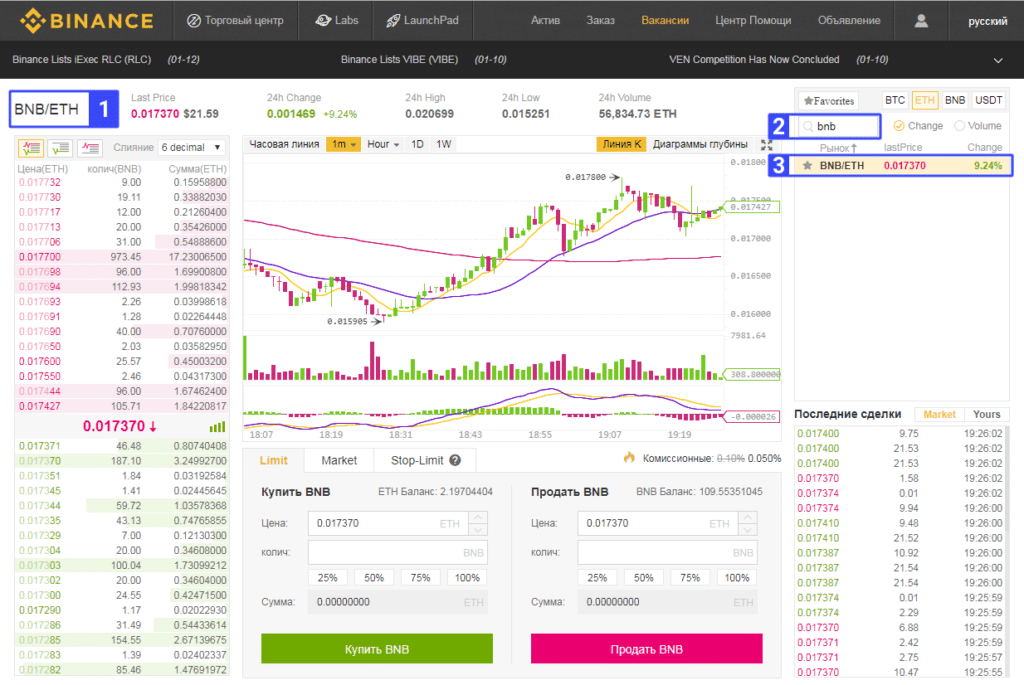Switch to Диаграммы глубины chart
The height and width of the screenshot is (685, 1024).
click(x=700, y=144)
